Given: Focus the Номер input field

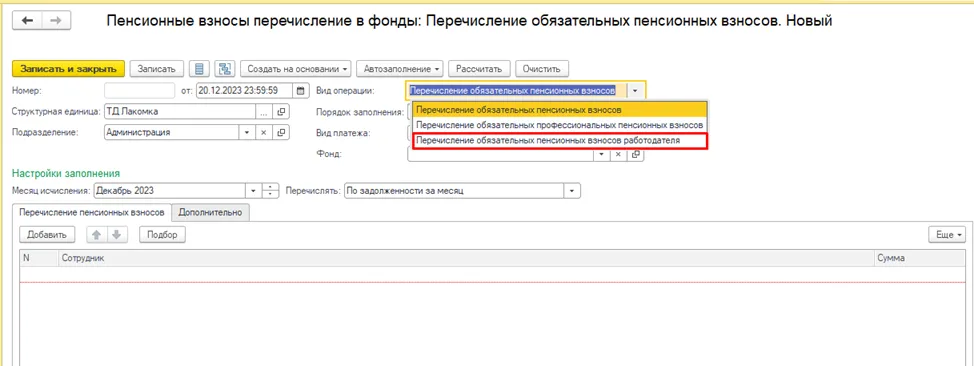Looking at the screenshot, I should [x=140, y=91].
